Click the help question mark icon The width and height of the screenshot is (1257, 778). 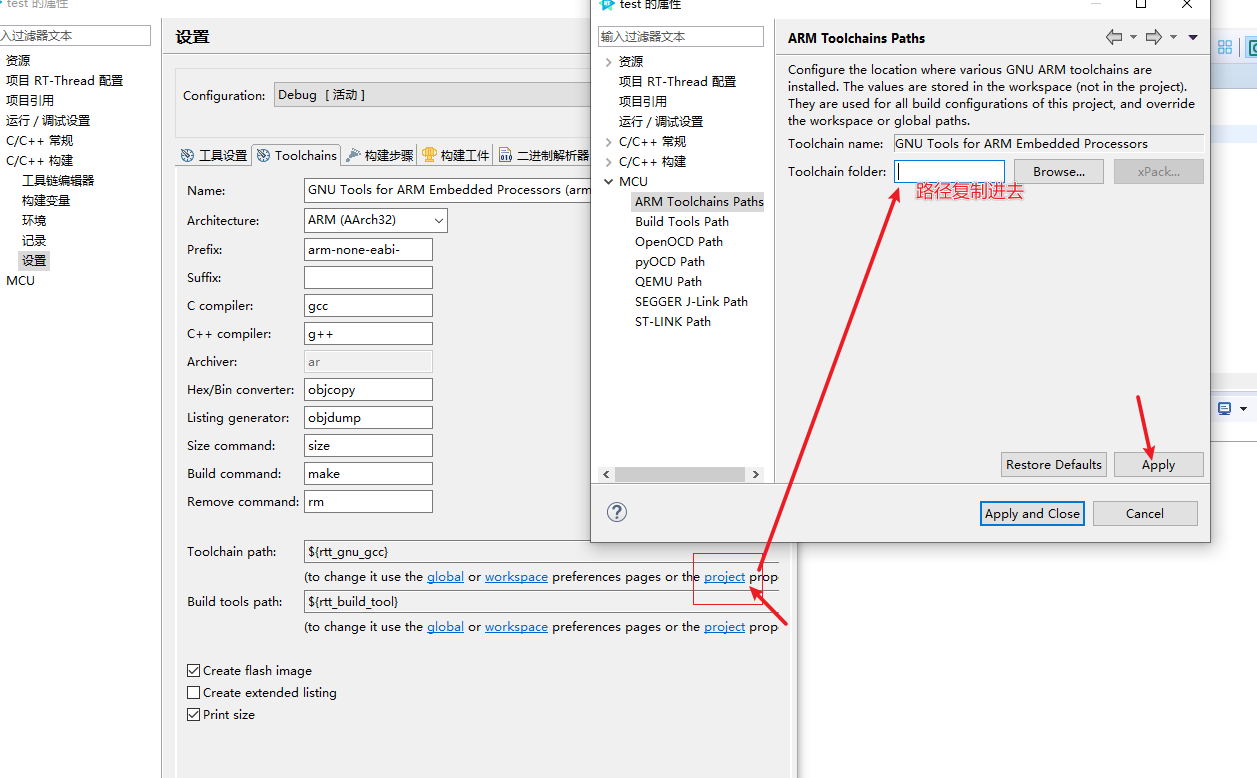pyautogui.click(x=617, y=512)
